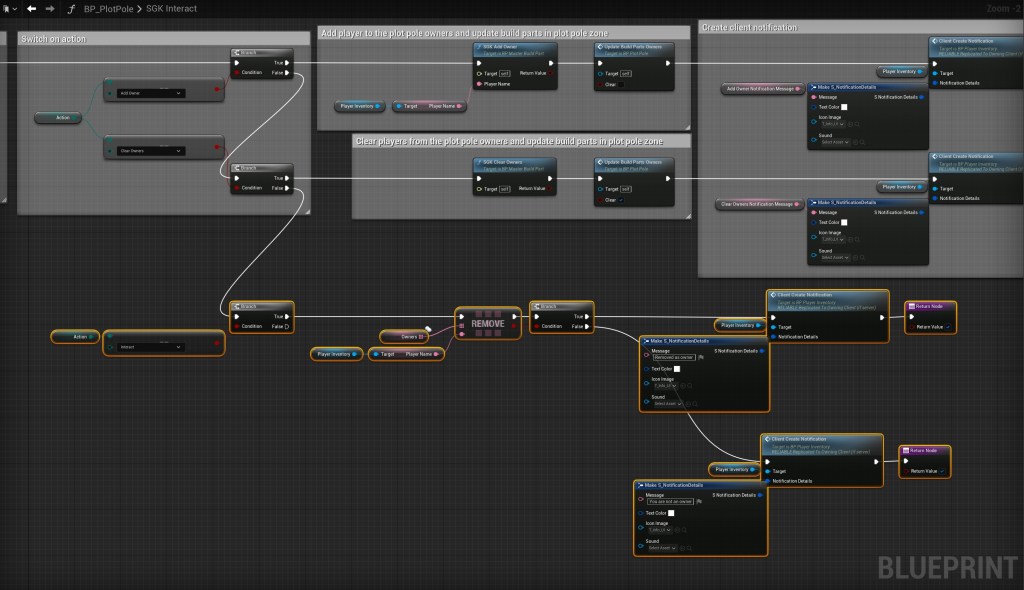Open the Interact enum dropdown
Screen dimensions: 1024x590
(x=150, y=347)
